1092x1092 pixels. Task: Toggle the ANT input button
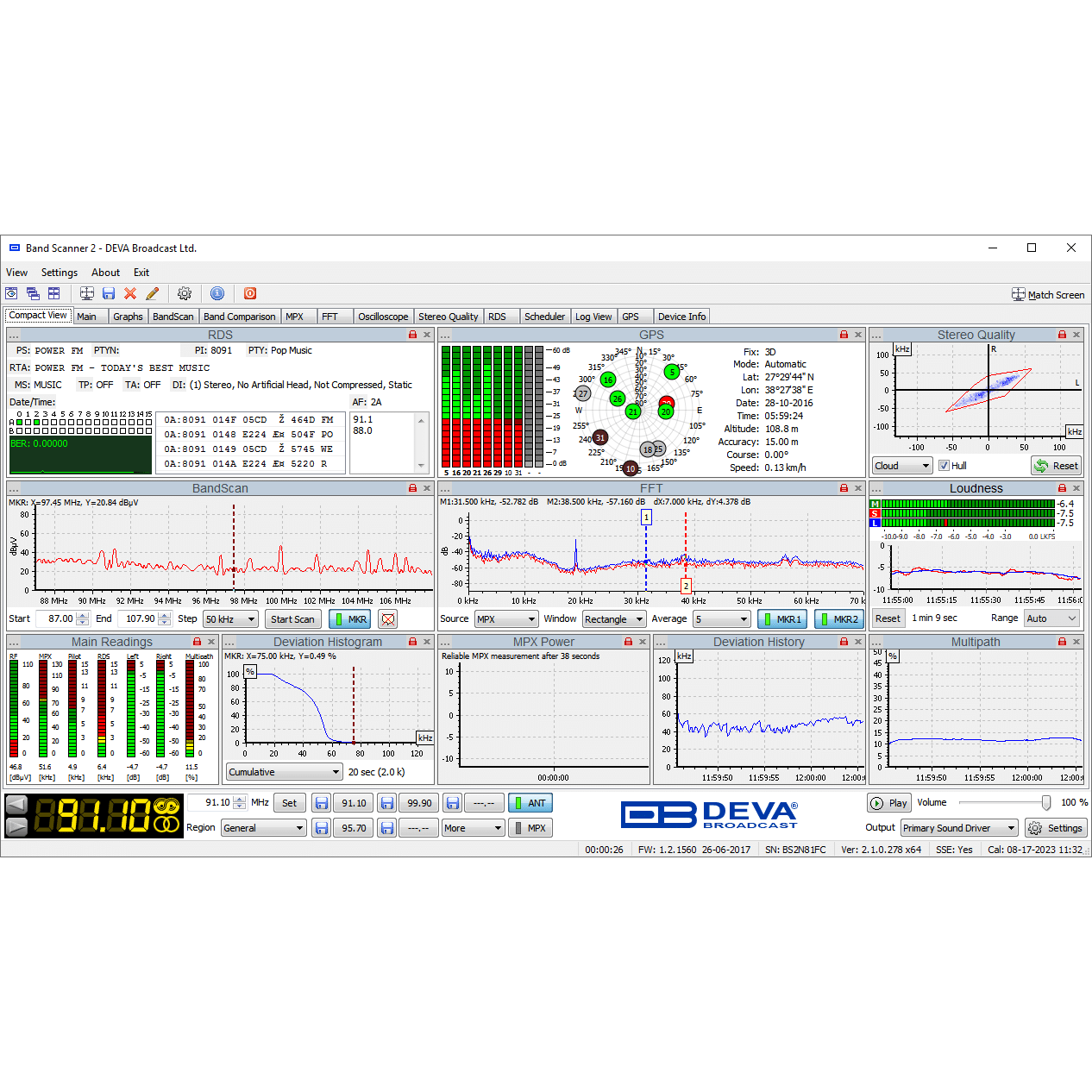coord(530,803)
